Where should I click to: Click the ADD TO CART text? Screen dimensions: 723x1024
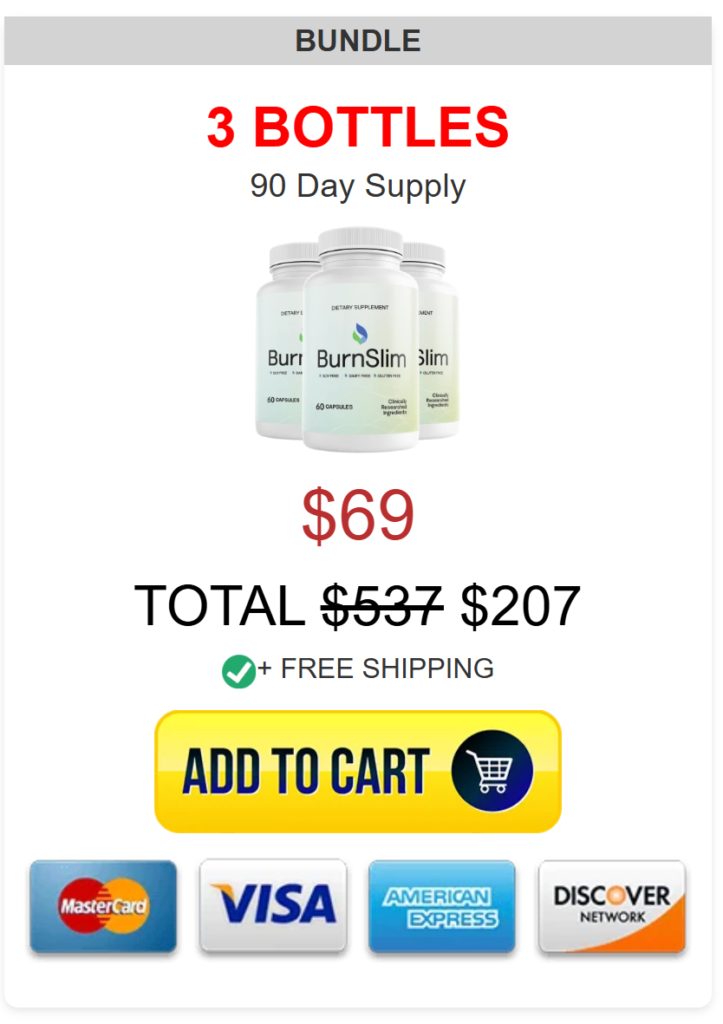point(306,771)
